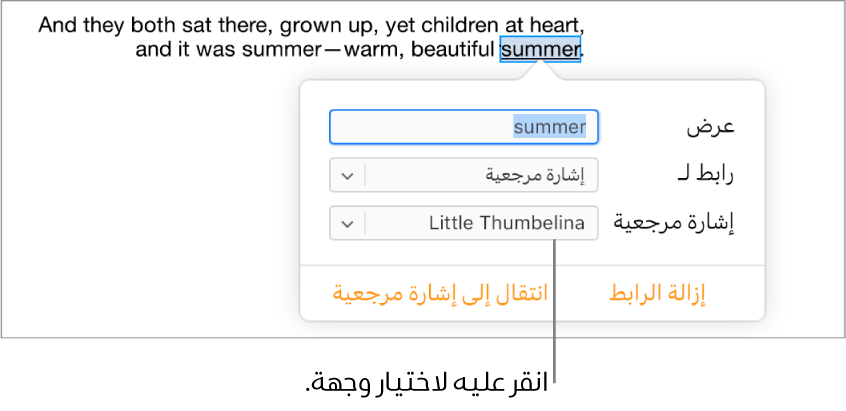Click the word both in the first line

point(143,24)
